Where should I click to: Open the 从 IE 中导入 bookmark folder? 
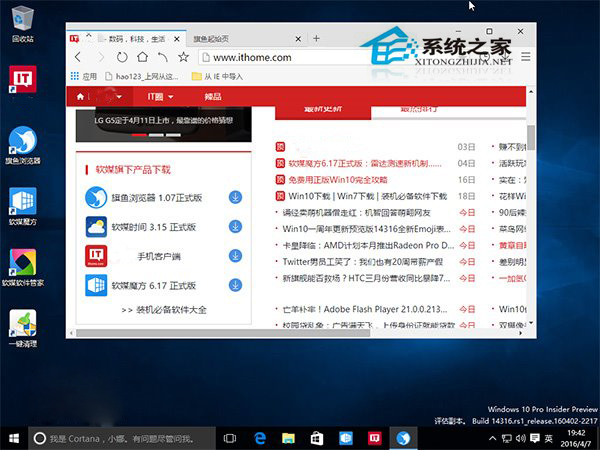217,76
